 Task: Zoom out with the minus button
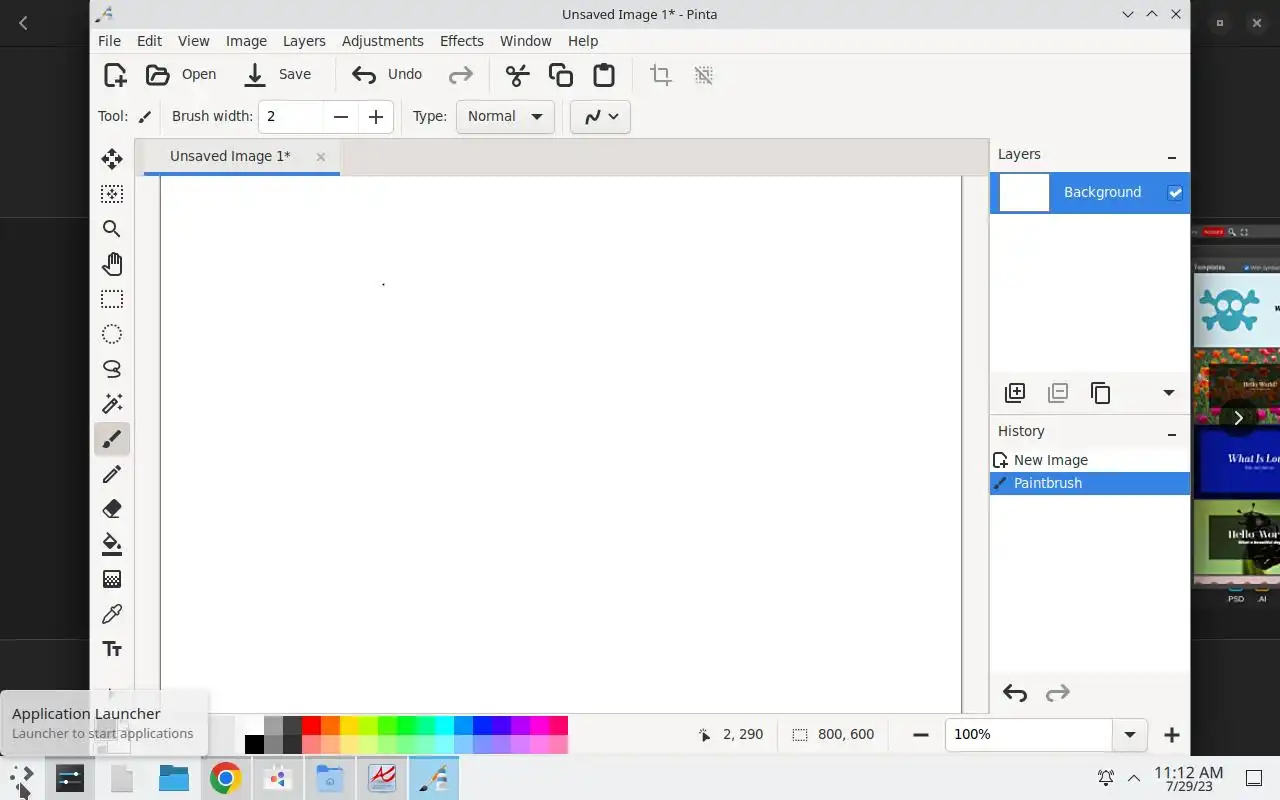click(921, 735)
